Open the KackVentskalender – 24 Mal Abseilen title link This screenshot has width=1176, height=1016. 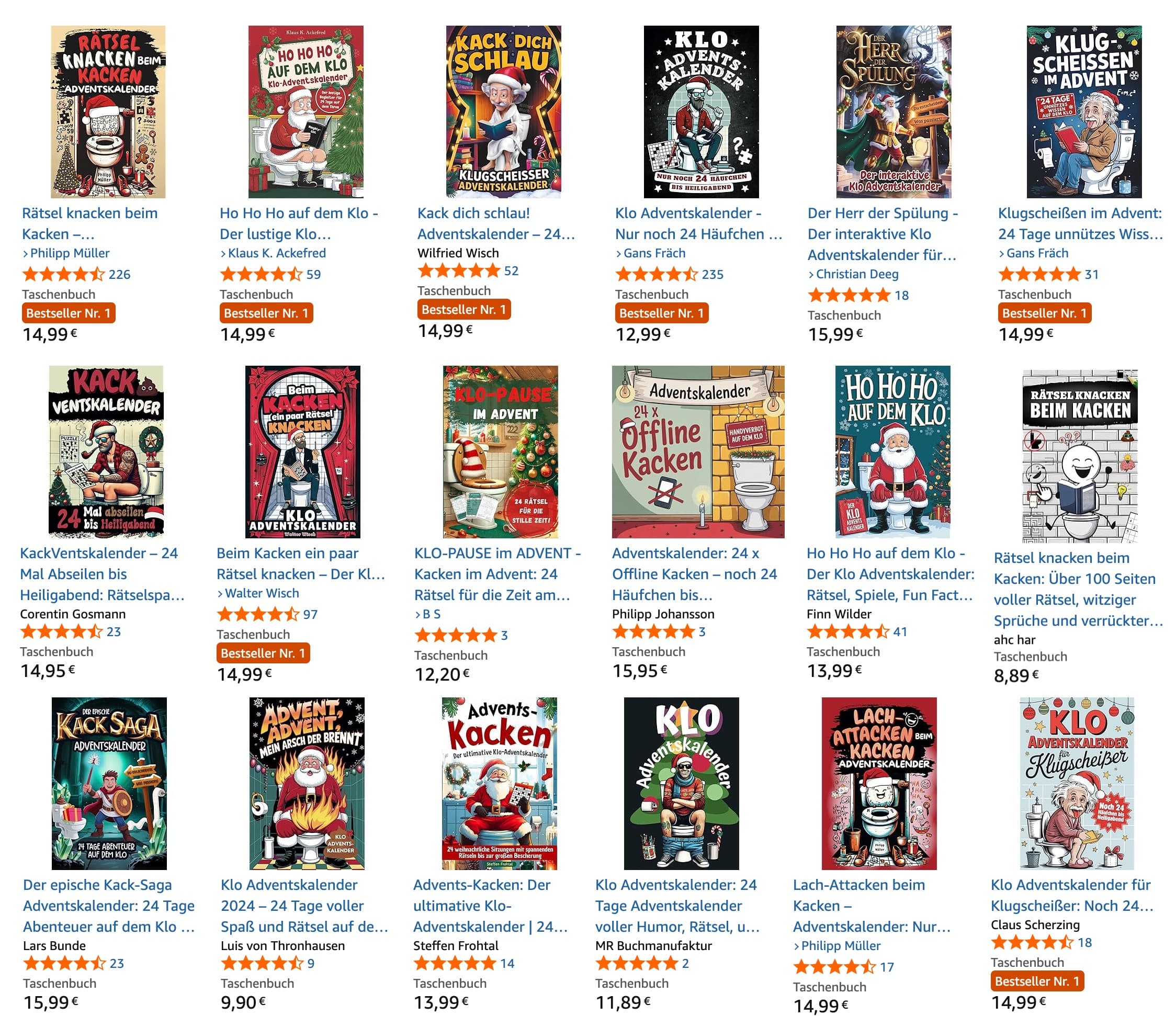point(102,574)
